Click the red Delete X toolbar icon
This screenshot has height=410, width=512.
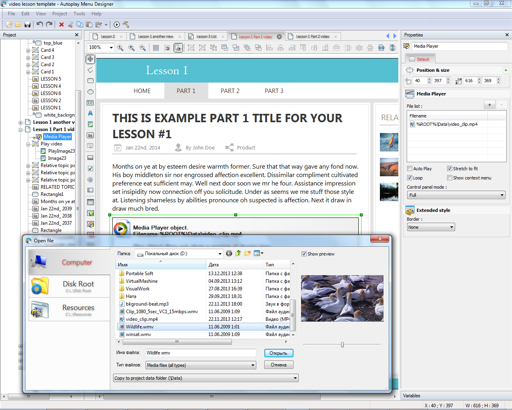[61, 24]
